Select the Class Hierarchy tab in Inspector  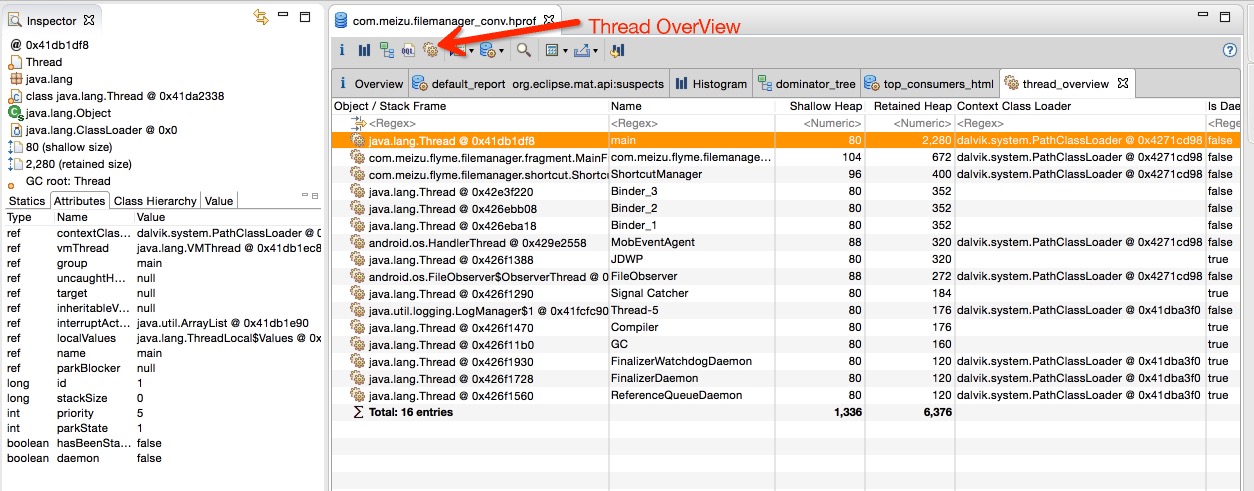(x=155, y=201)
